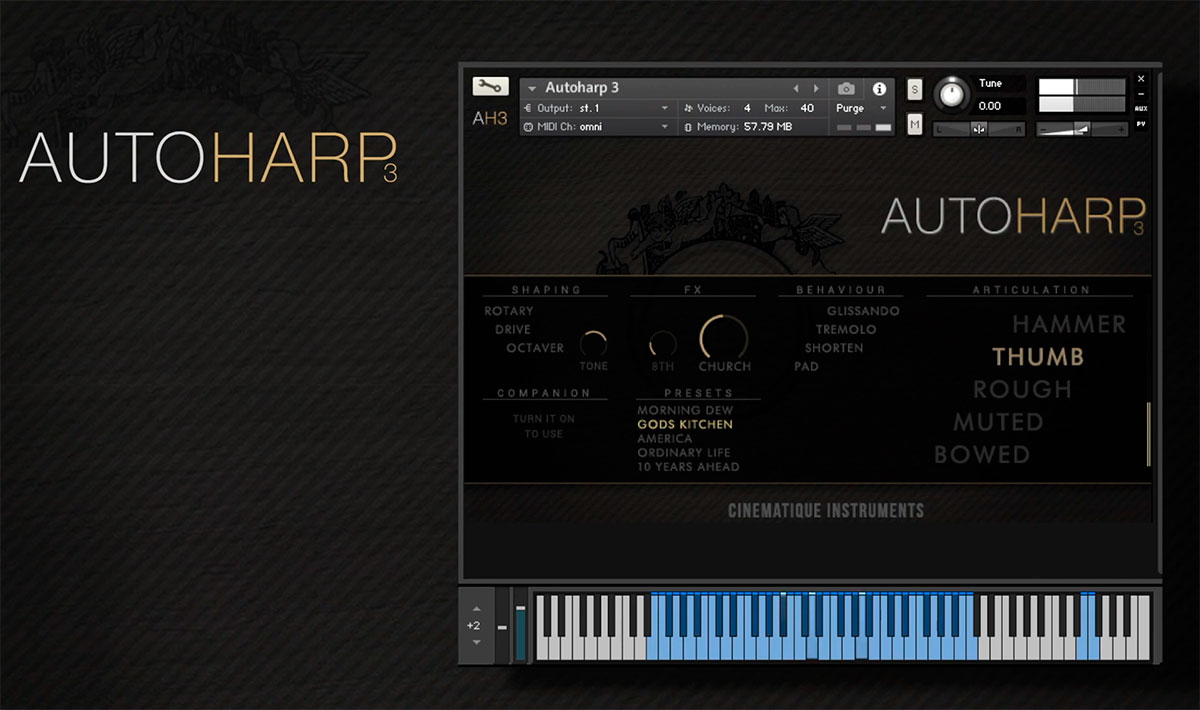Load the Morning Dew preset
Viewport: 1200px width, 710px height.
685,411
